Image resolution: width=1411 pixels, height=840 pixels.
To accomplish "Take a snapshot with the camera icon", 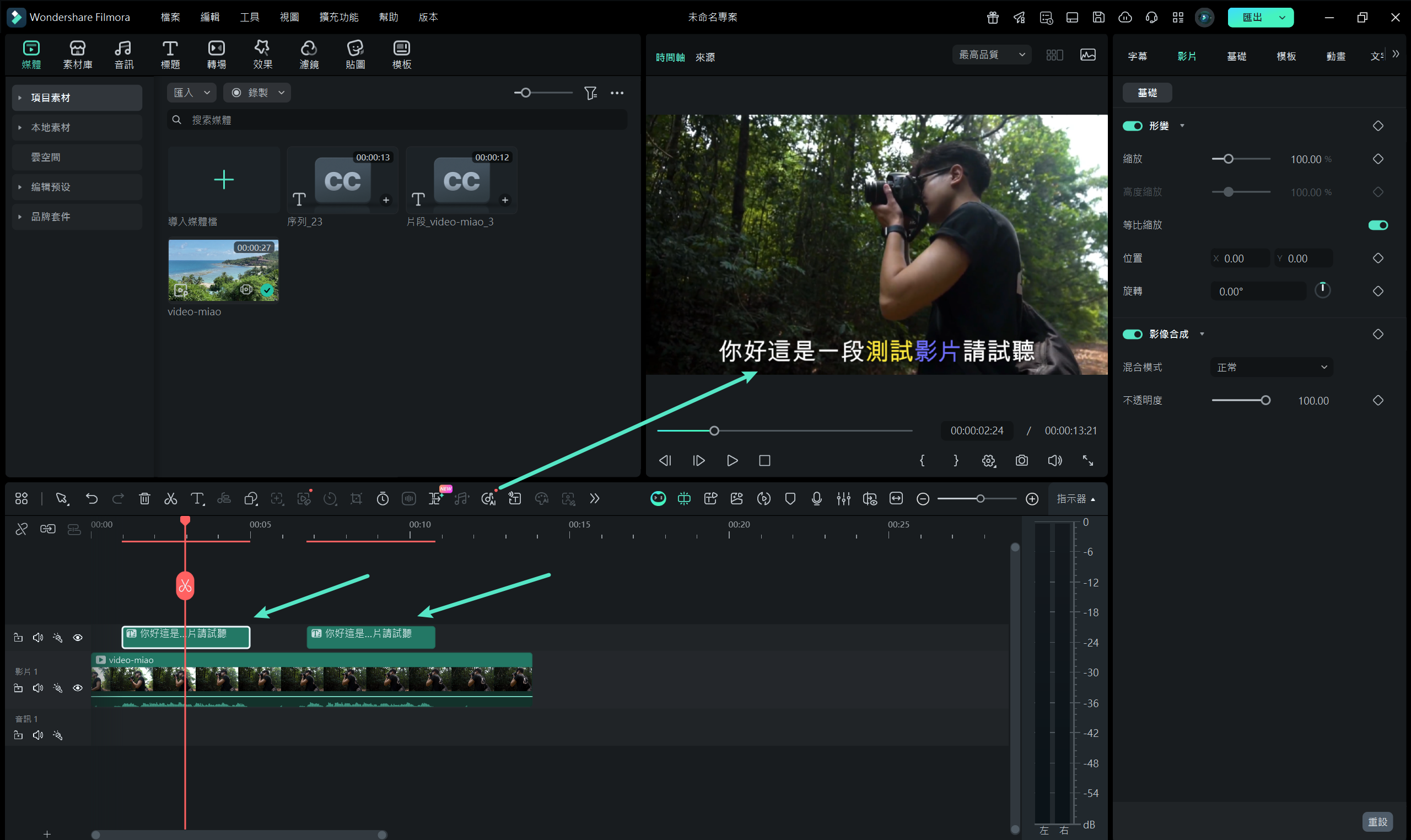I will (1021, 461).
